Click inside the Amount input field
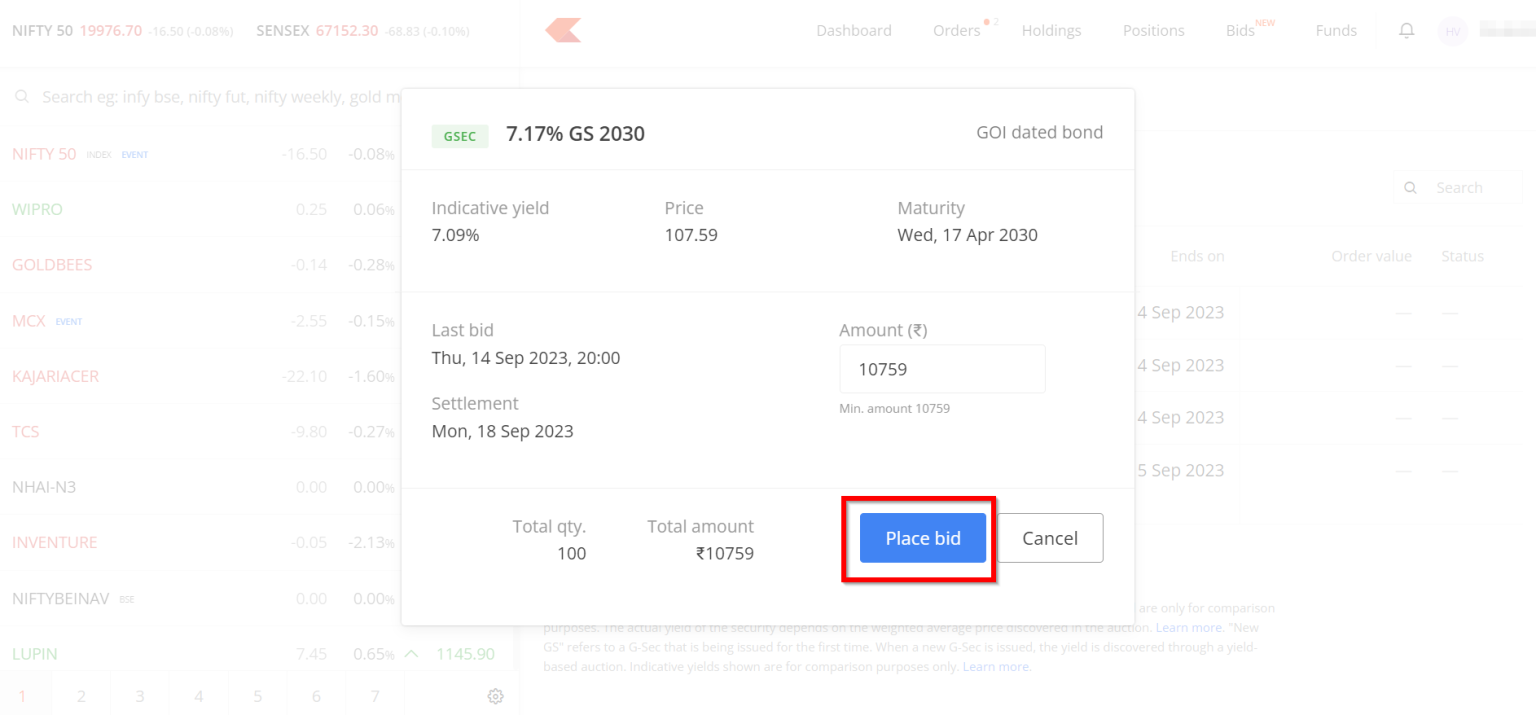This screenshot has height=715, width=1536. [x=941, y=368]
